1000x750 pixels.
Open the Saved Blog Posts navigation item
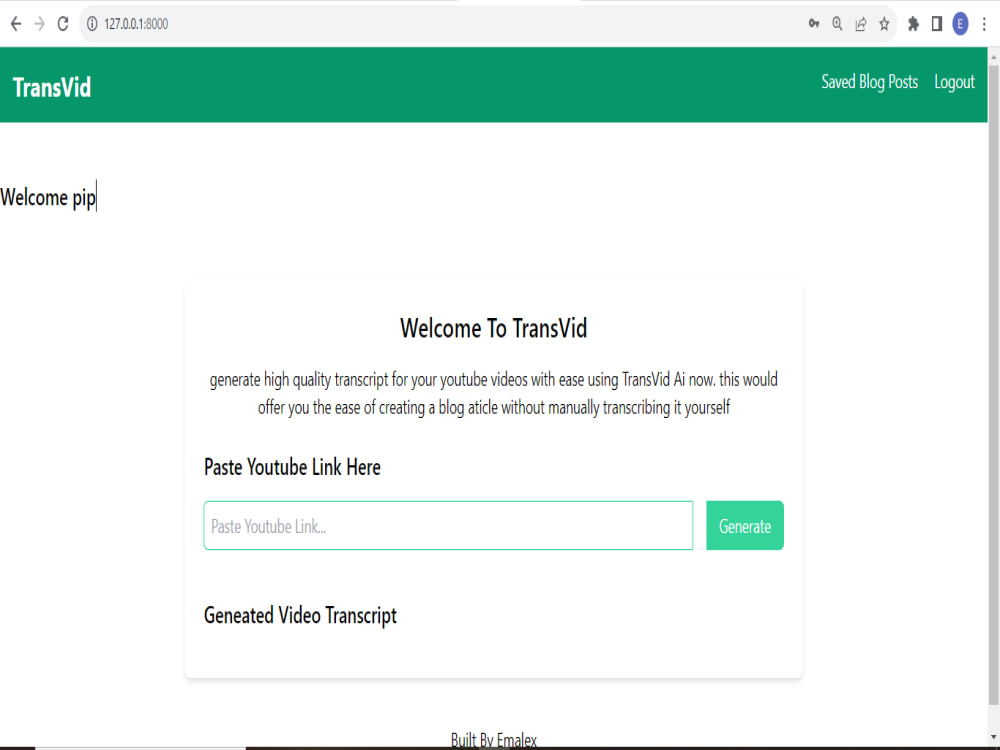[x=869, y=82]
